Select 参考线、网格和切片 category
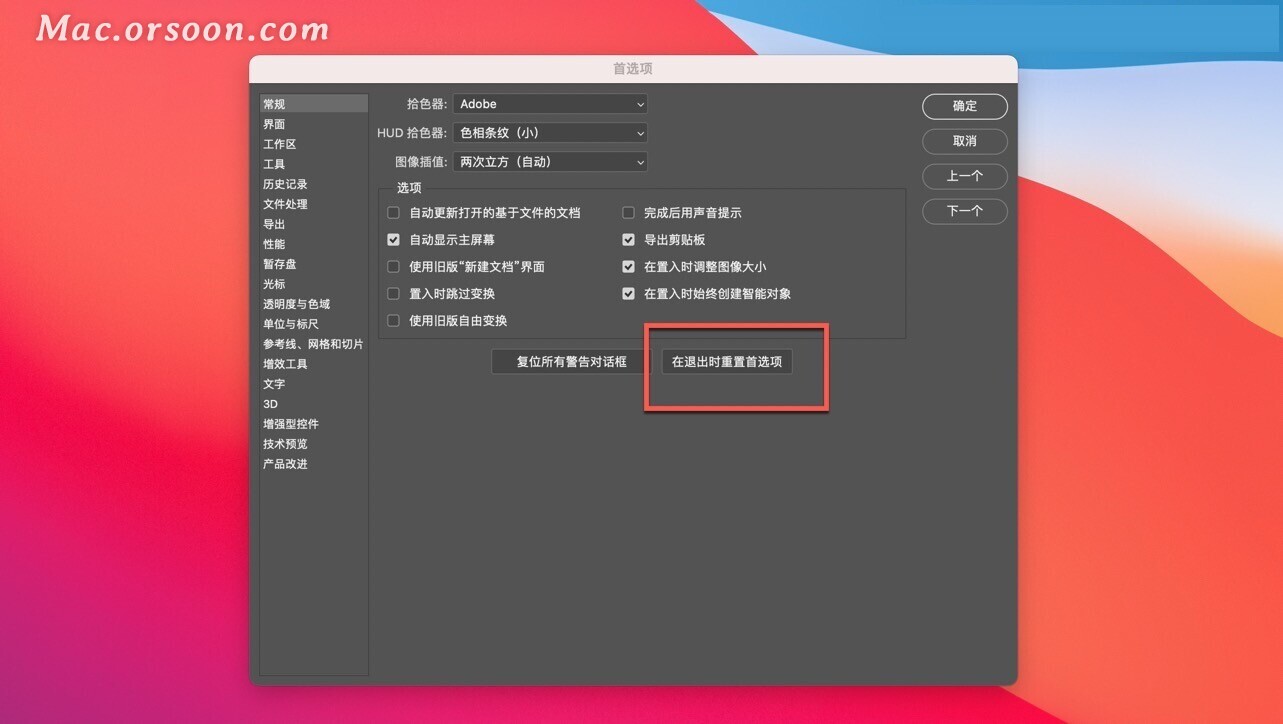 point(314,344)
